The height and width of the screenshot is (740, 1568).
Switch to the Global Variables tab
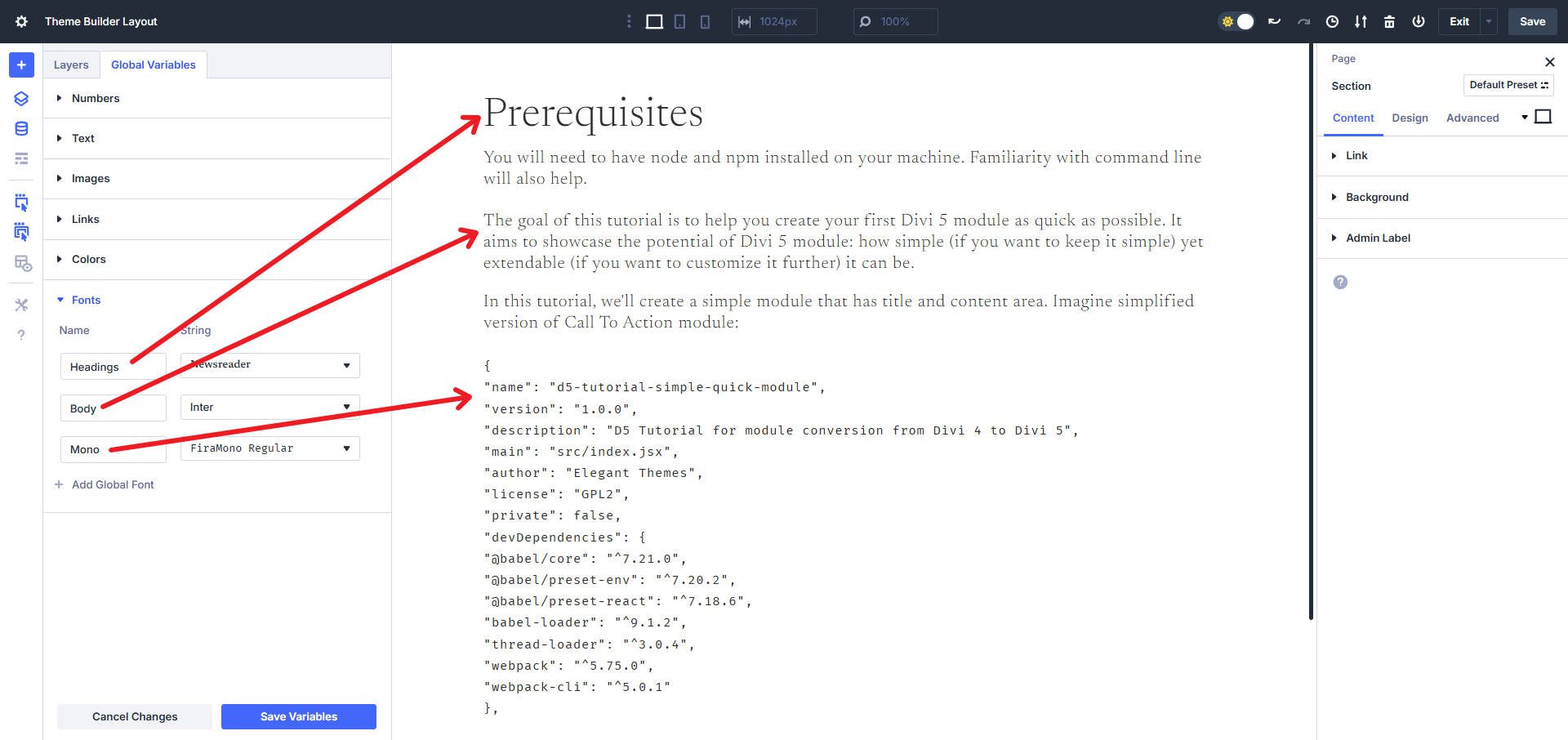tap(154, 65)
